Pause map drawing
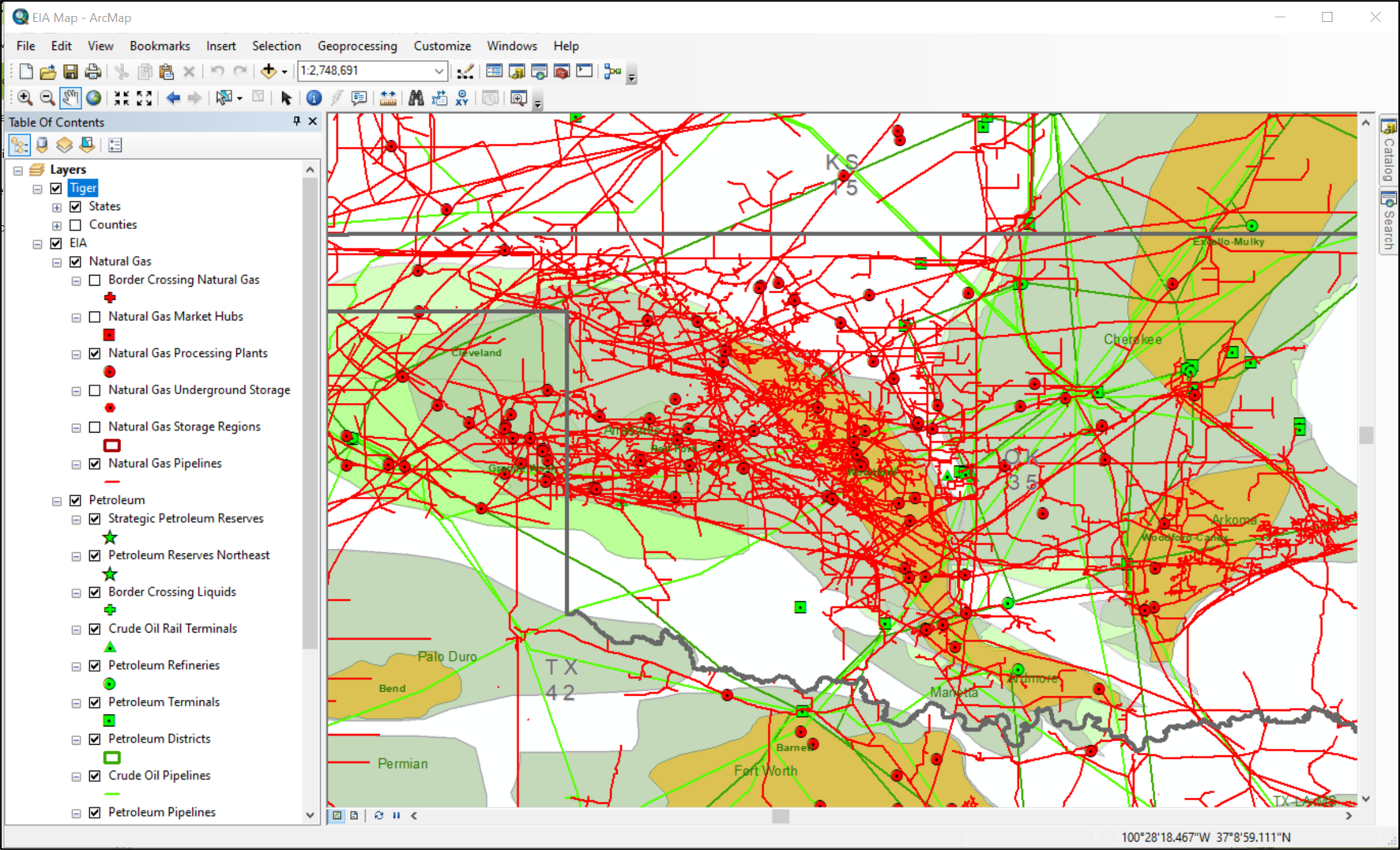1400x850 pixels. [397, 815]
